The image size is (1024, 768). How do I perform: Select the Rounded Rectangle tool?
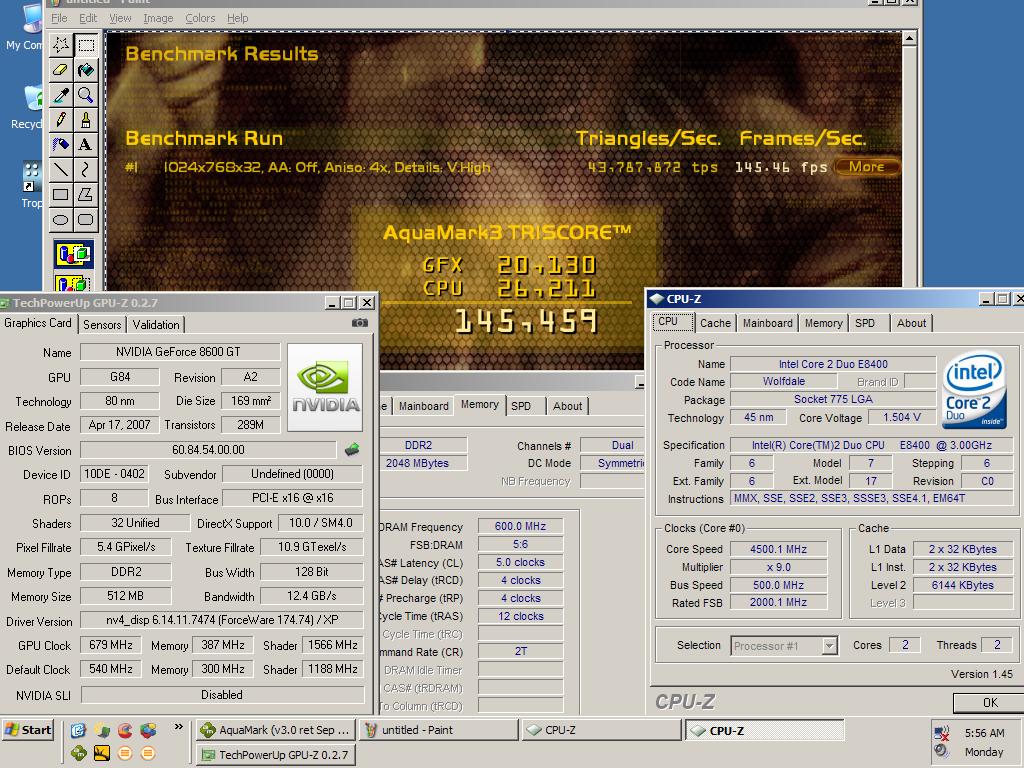click(86, 219)
